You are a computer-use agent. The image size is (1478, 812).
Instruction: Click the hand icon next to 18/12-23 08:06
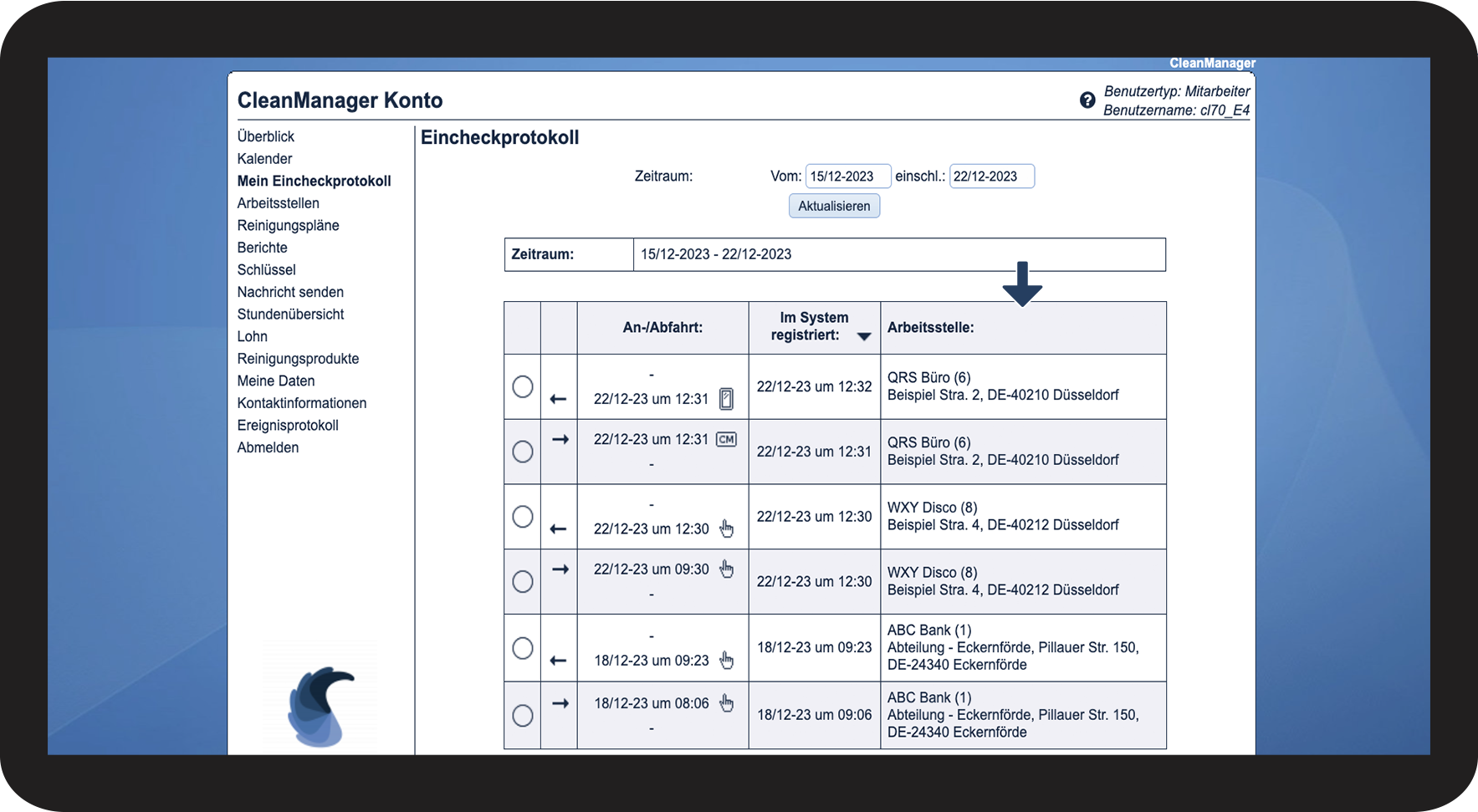tap(726, 703)
